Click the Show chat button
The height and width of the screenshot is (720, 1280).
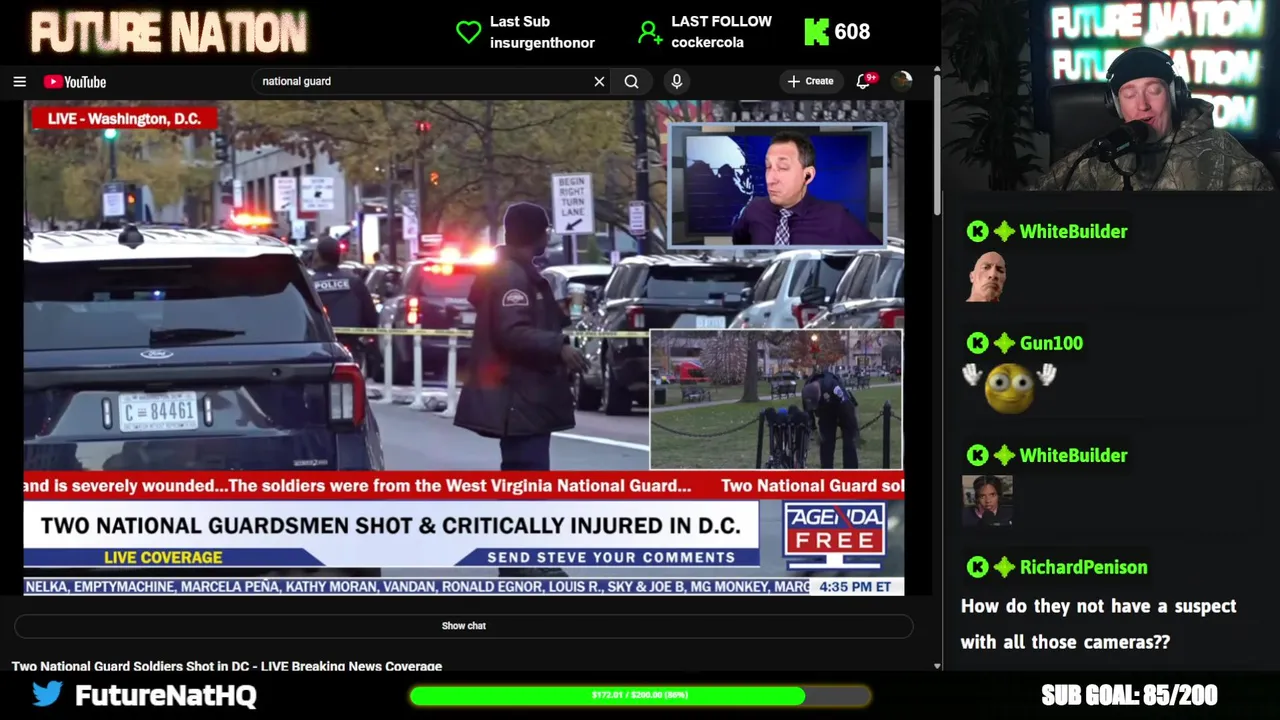[464, 626]
